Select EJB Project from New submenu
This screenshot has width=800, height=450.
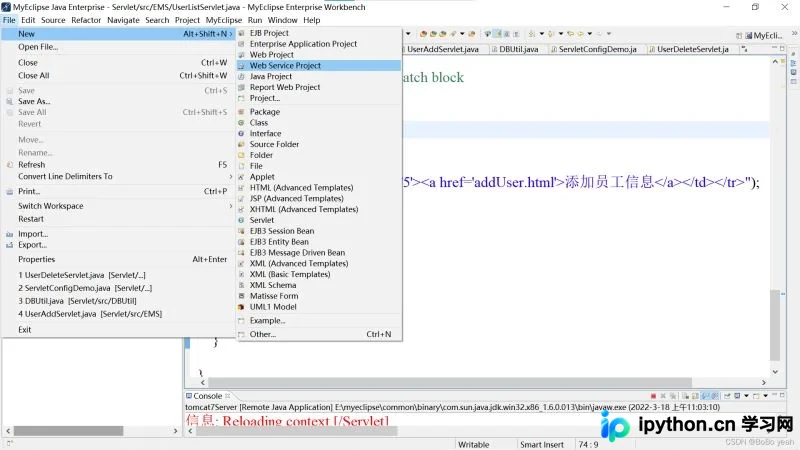click(x=319, y=33)
